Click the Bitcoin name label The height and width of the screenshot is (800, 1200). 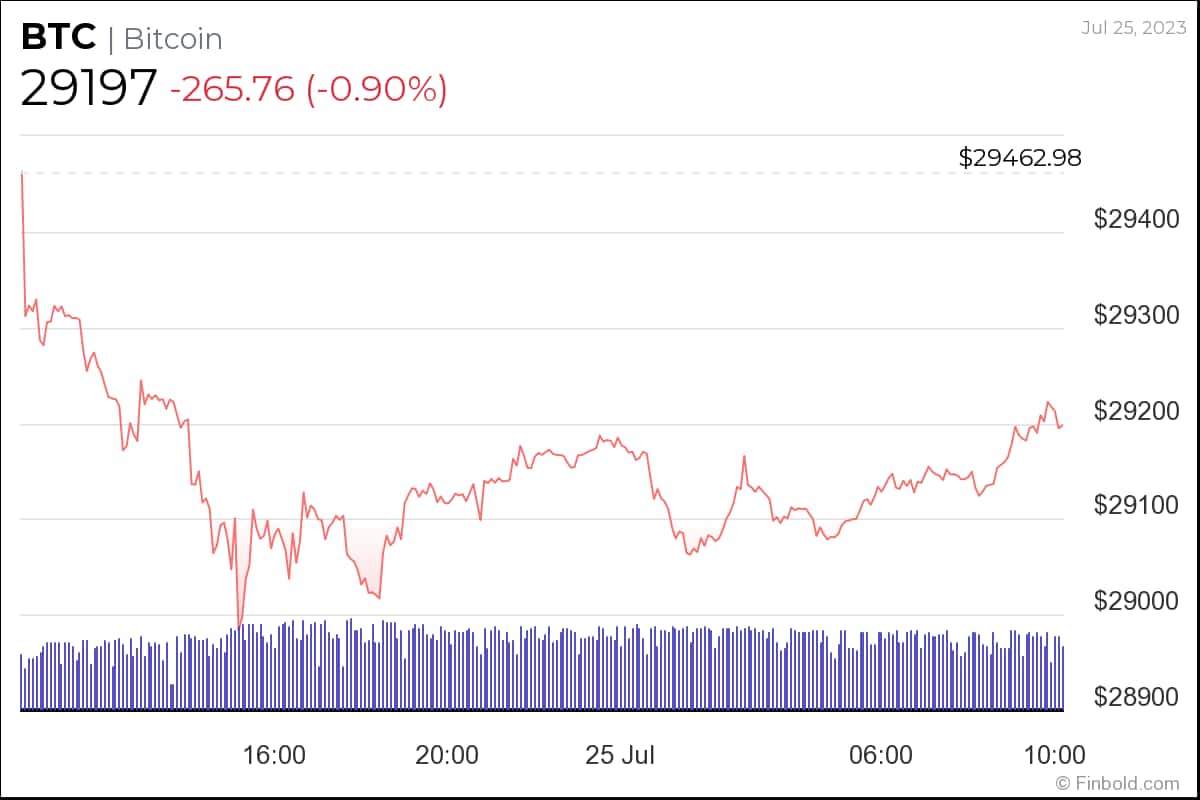172,39
